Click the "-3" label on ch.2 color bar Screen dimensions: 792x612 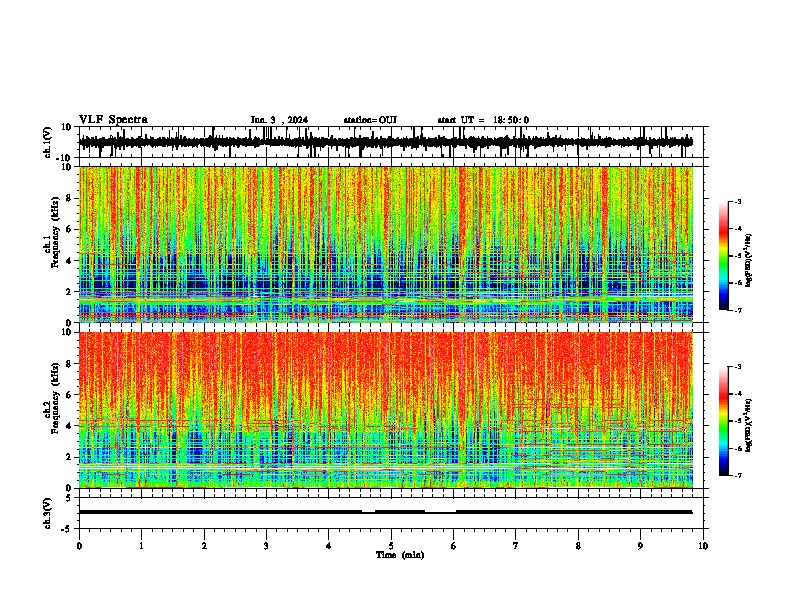tap(738, 367)
